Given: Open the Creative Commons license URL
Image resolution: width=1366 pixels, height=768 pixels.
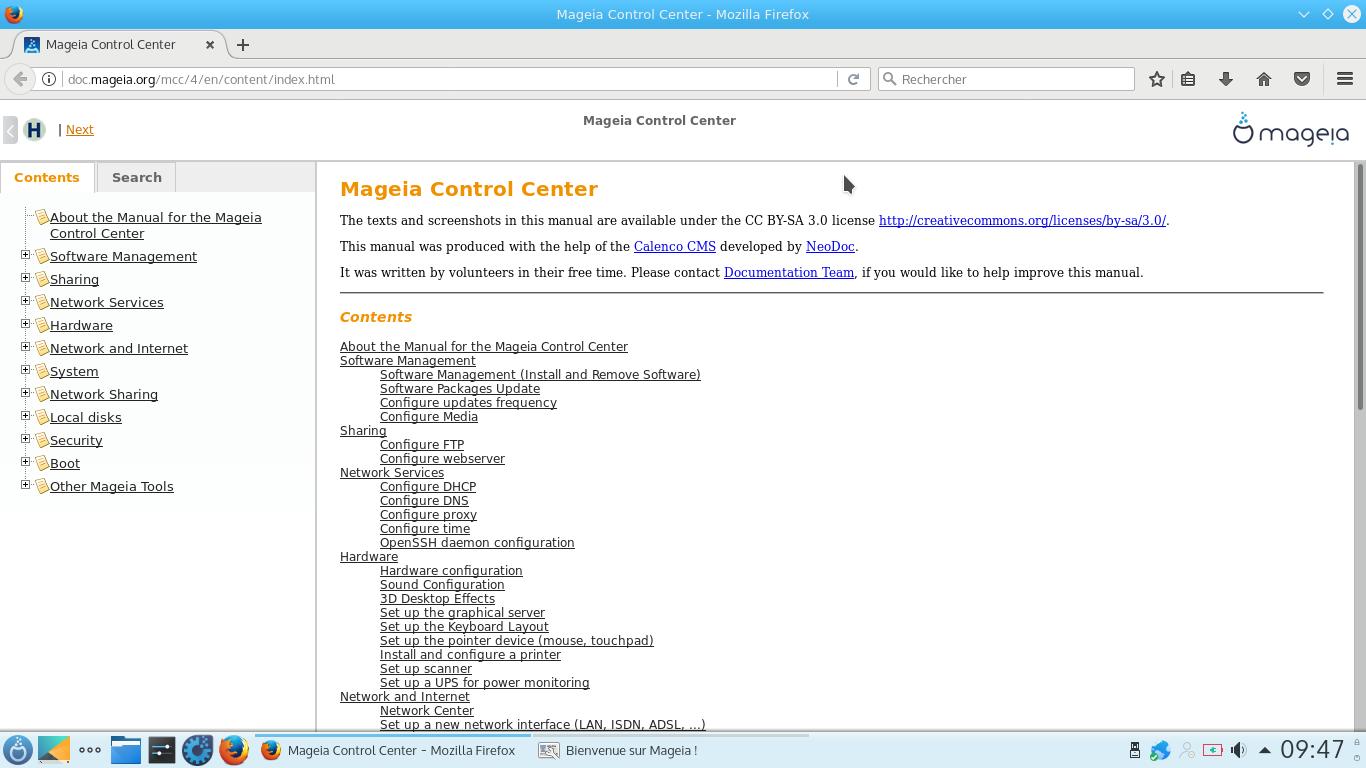Looking at the screenshot, I should pyautogui.click(x=1022, y=220).
